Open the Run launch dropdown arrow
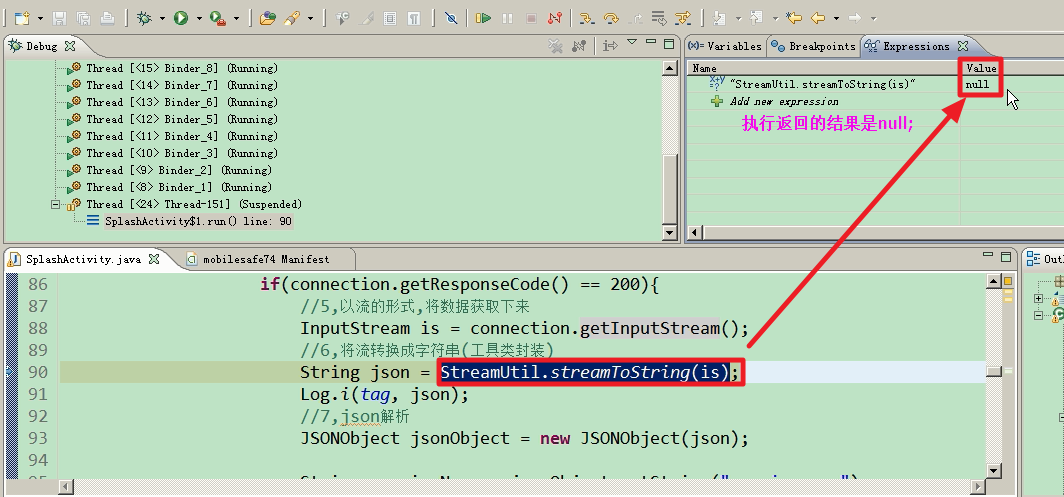 tap(199, 19)
